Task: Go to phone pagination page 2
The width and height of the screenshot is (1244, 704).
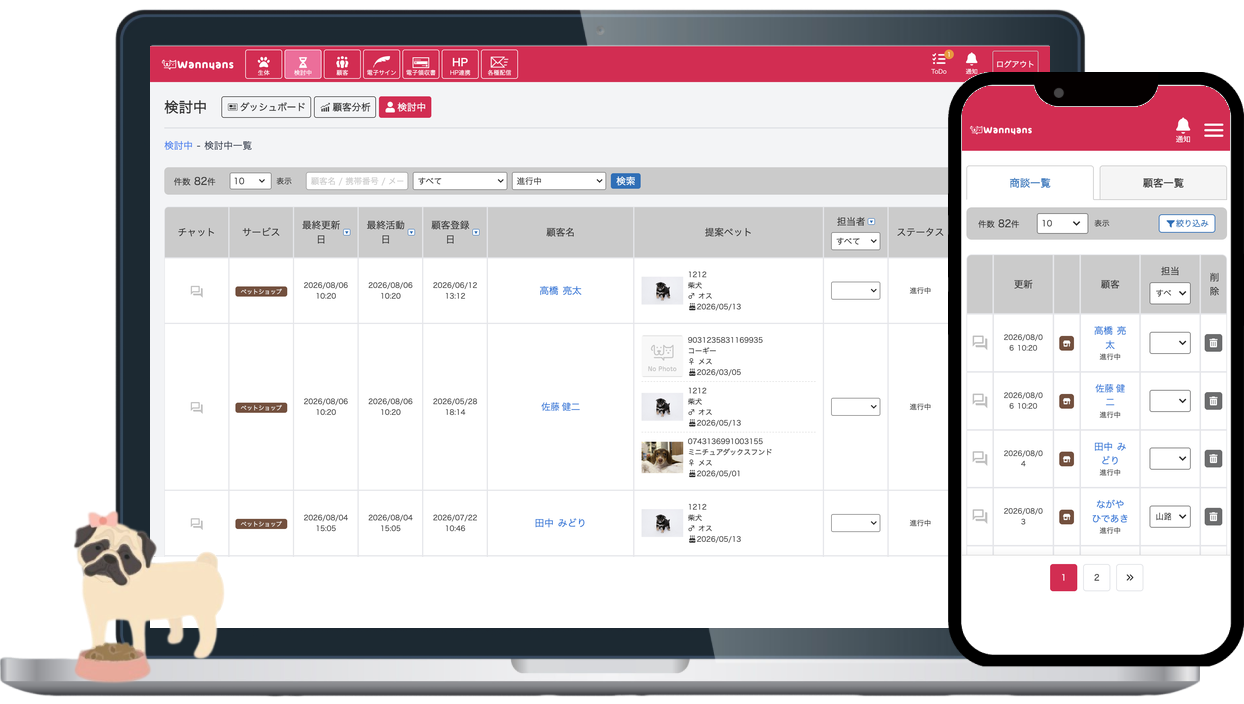Action: 1097,578
